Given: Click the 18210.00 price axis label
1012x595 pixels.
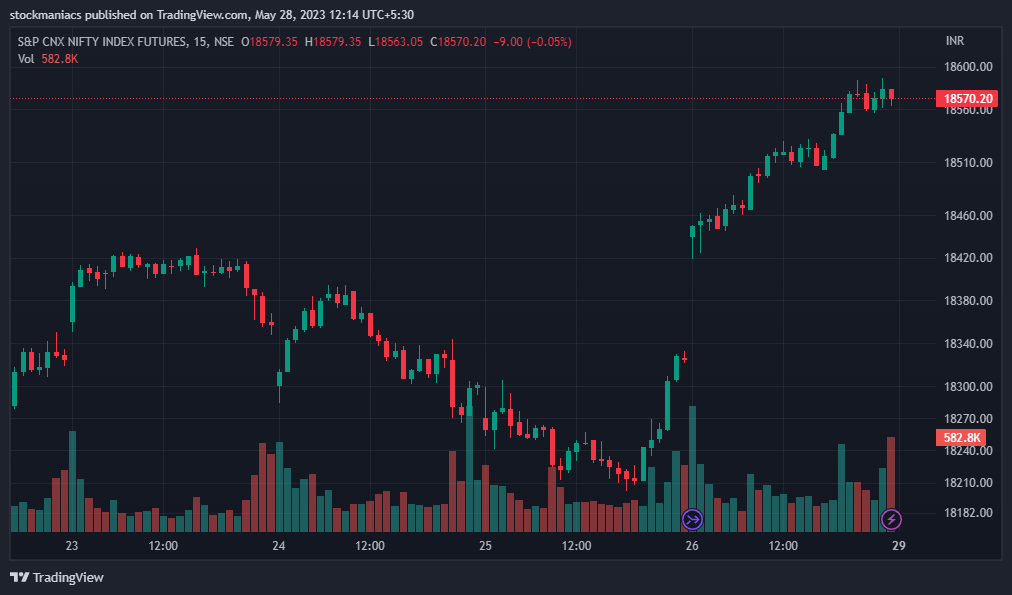Looking at the screenshot, I should (x=968, y=483).
